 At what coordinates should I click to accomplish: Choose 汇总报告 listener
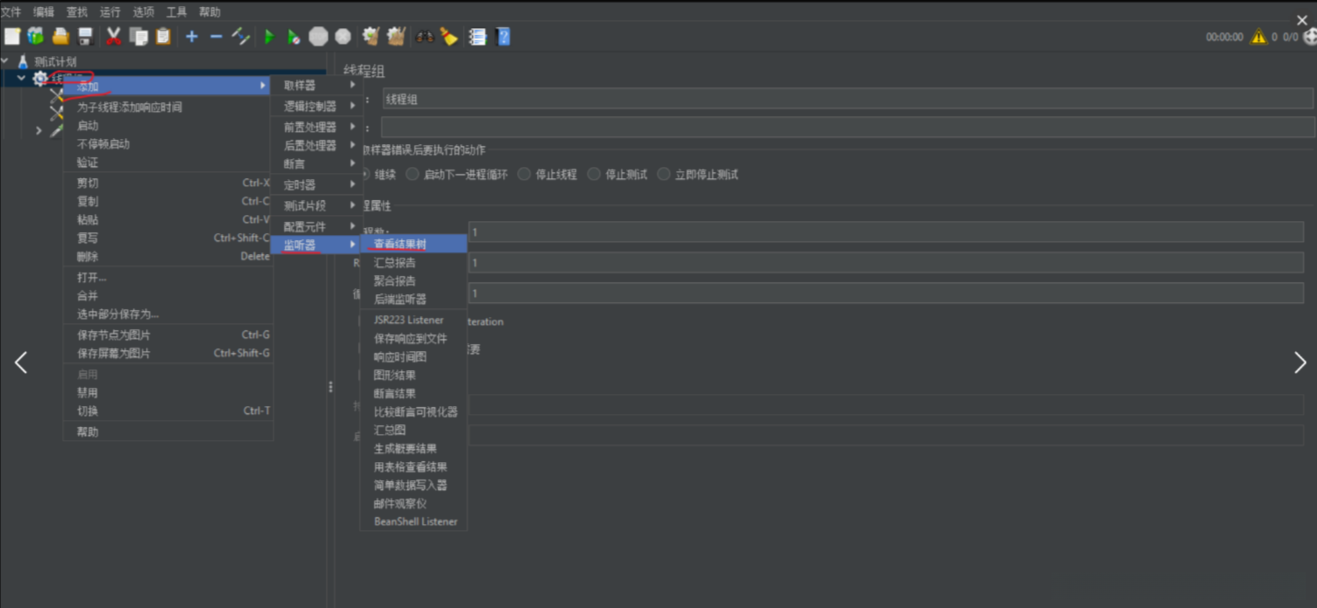[x=413, y=263]
